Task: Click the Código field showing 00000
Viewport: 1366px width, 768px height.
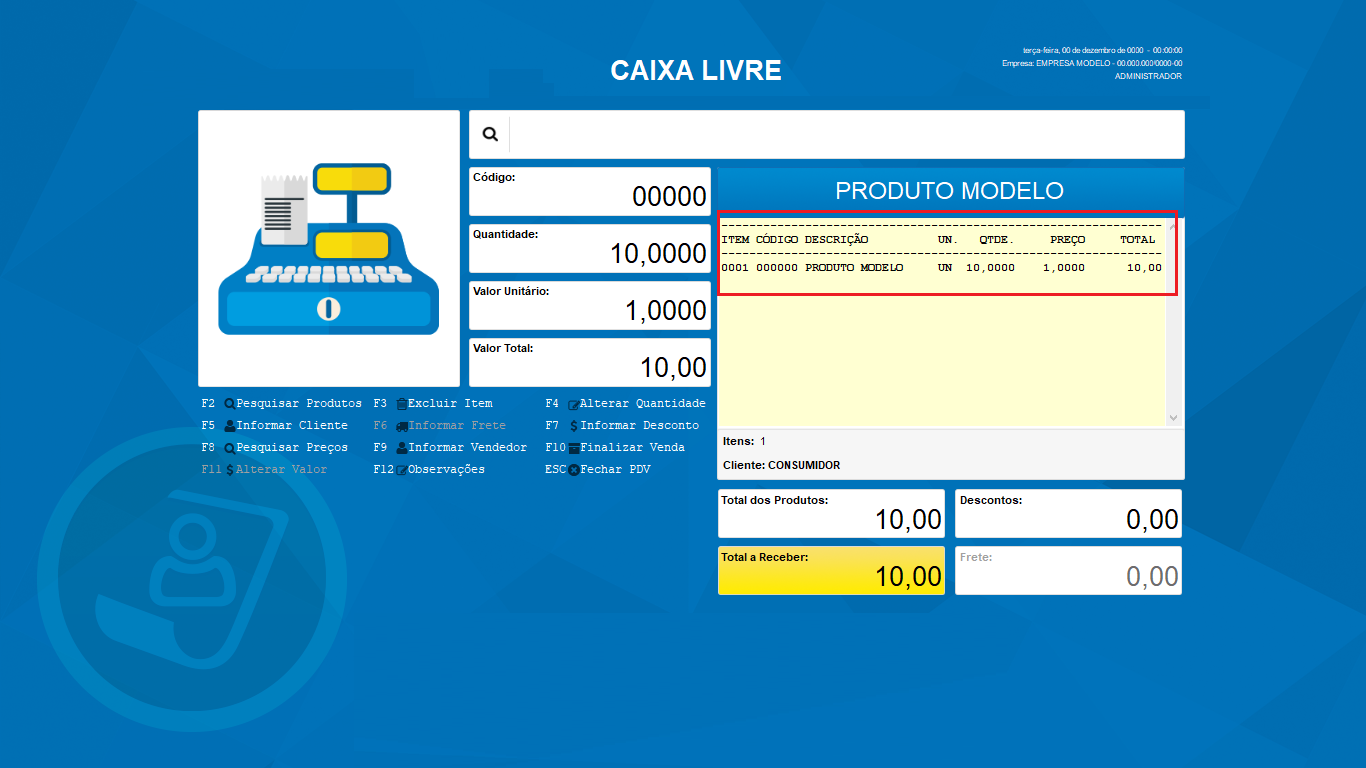Action: coord(590,191)
